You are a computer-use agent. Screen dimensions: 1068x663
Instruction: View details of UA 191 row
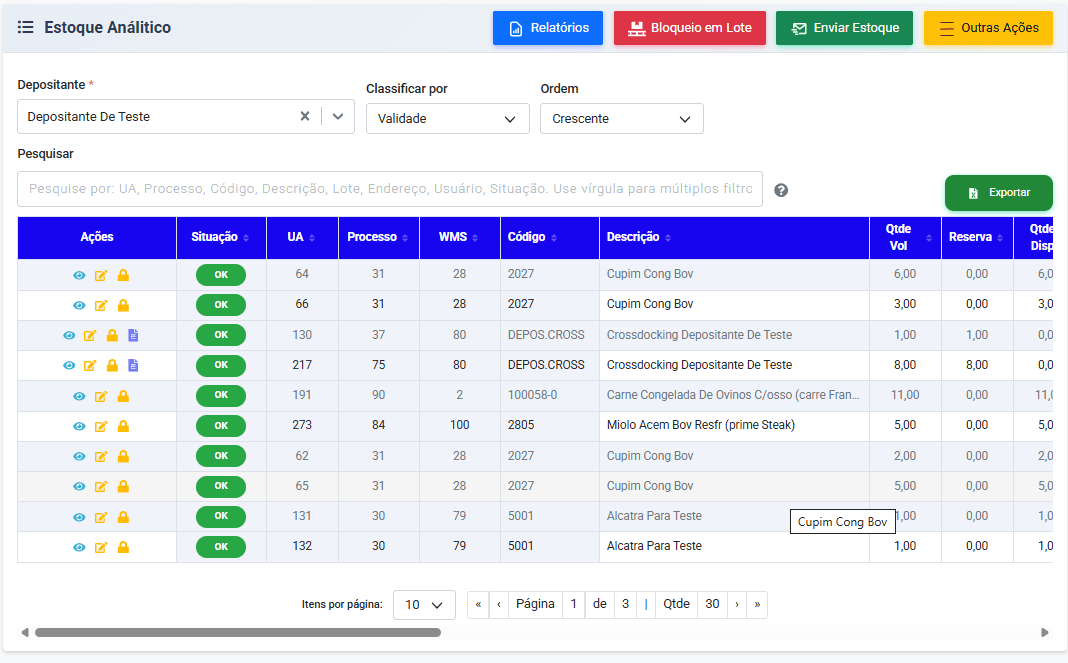point(79,396)
